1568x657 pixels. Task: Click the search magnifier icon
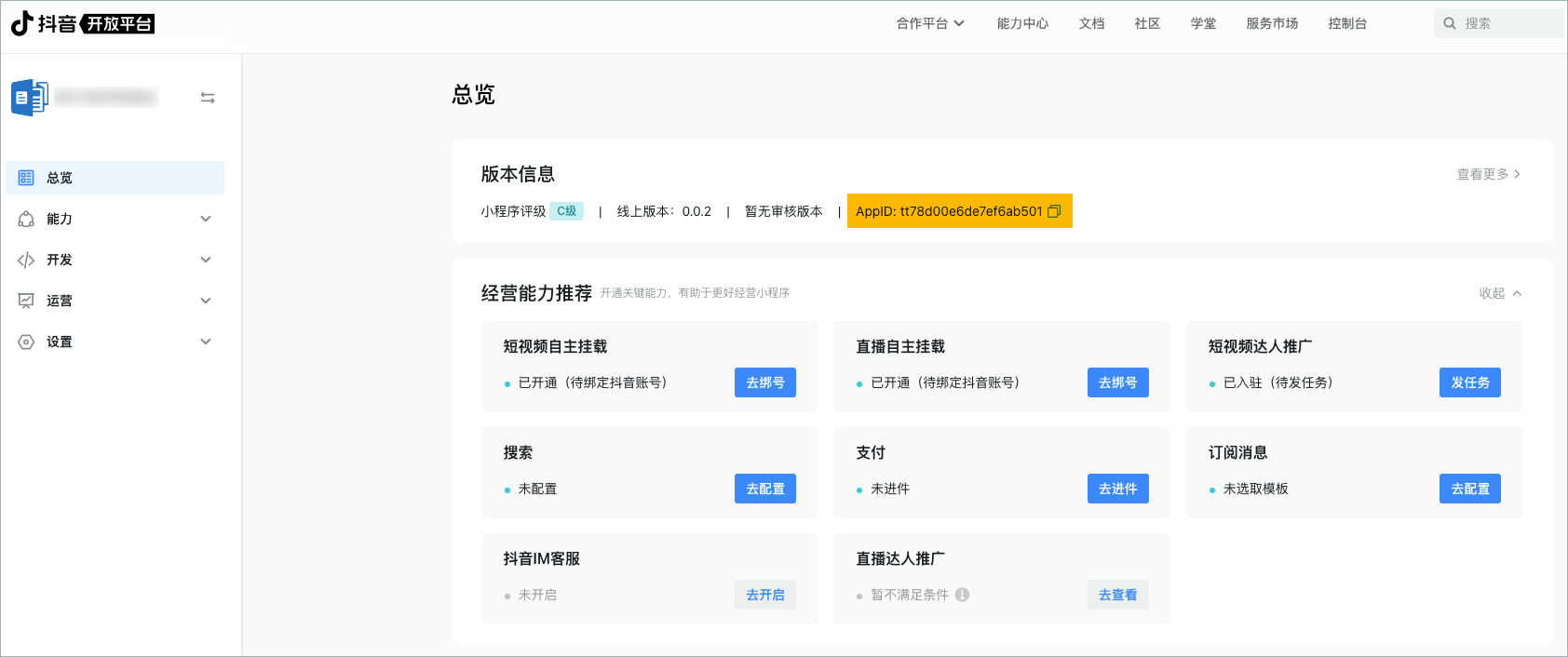[x=1450, y=23]
